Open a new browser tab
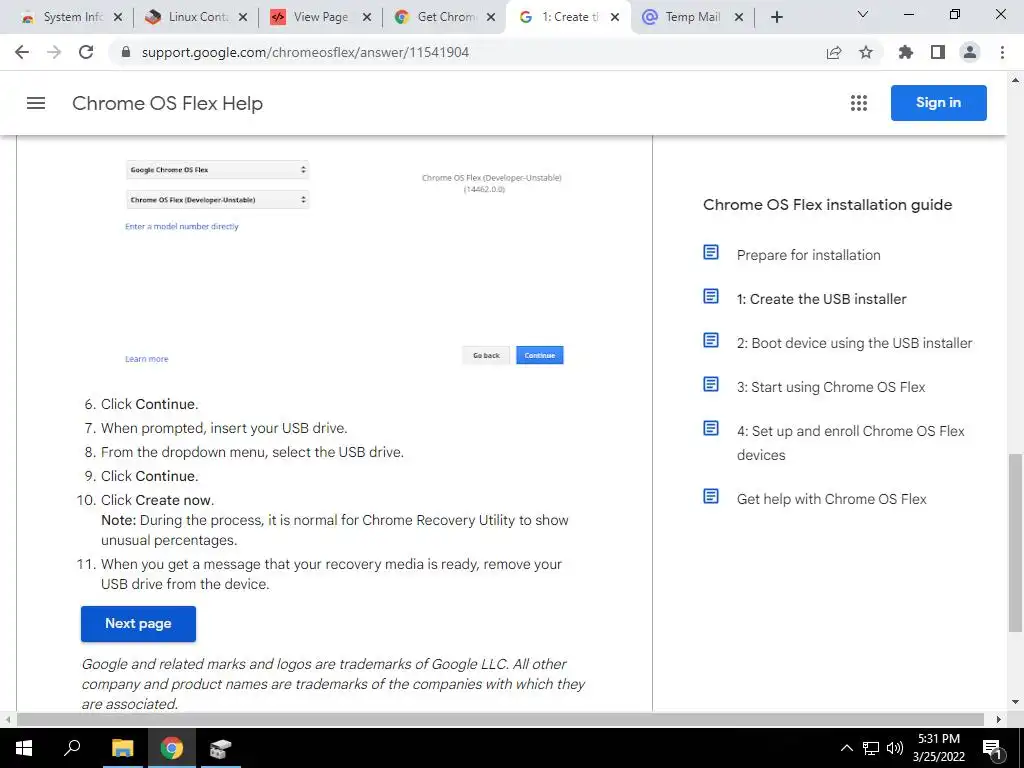This screenshot has height=768, width=1024. (x=776, y=18)
